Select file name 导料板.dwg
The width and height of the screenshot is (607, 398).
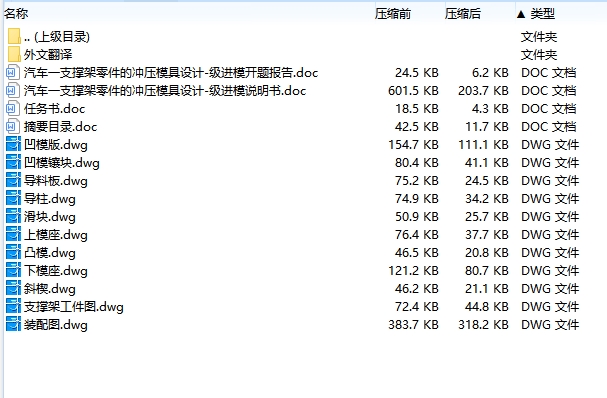tap(56, 180)
